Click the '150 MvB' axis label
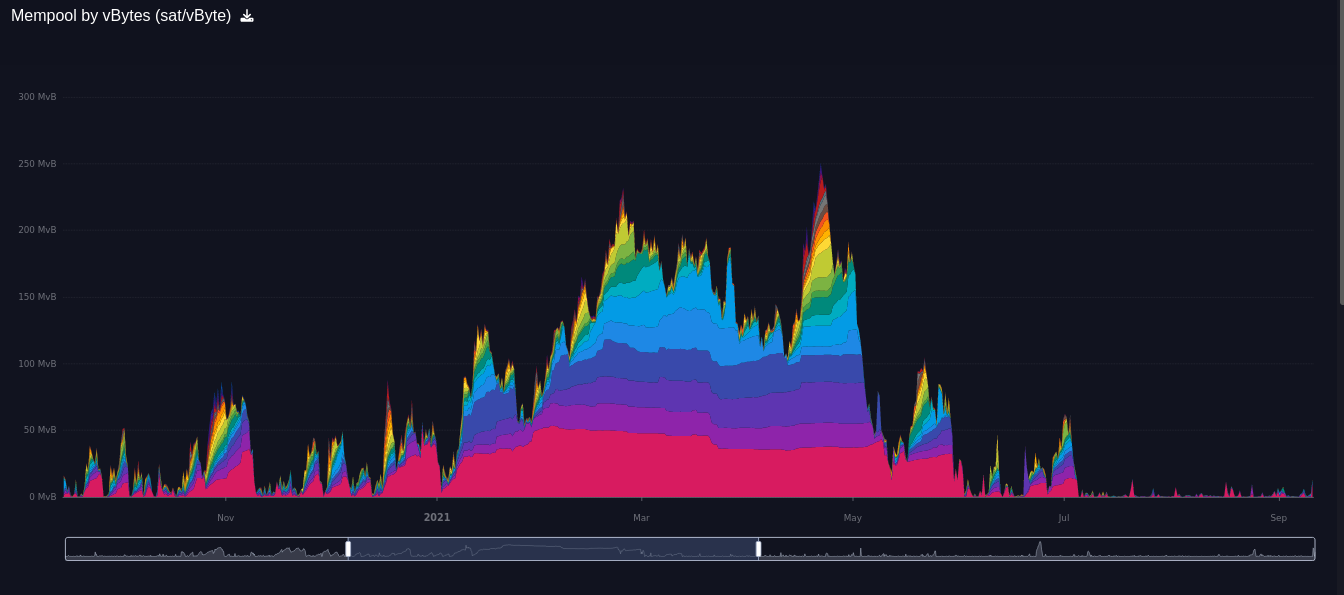1344x595 pixels. pyautogui.click(x=37, y=297)
